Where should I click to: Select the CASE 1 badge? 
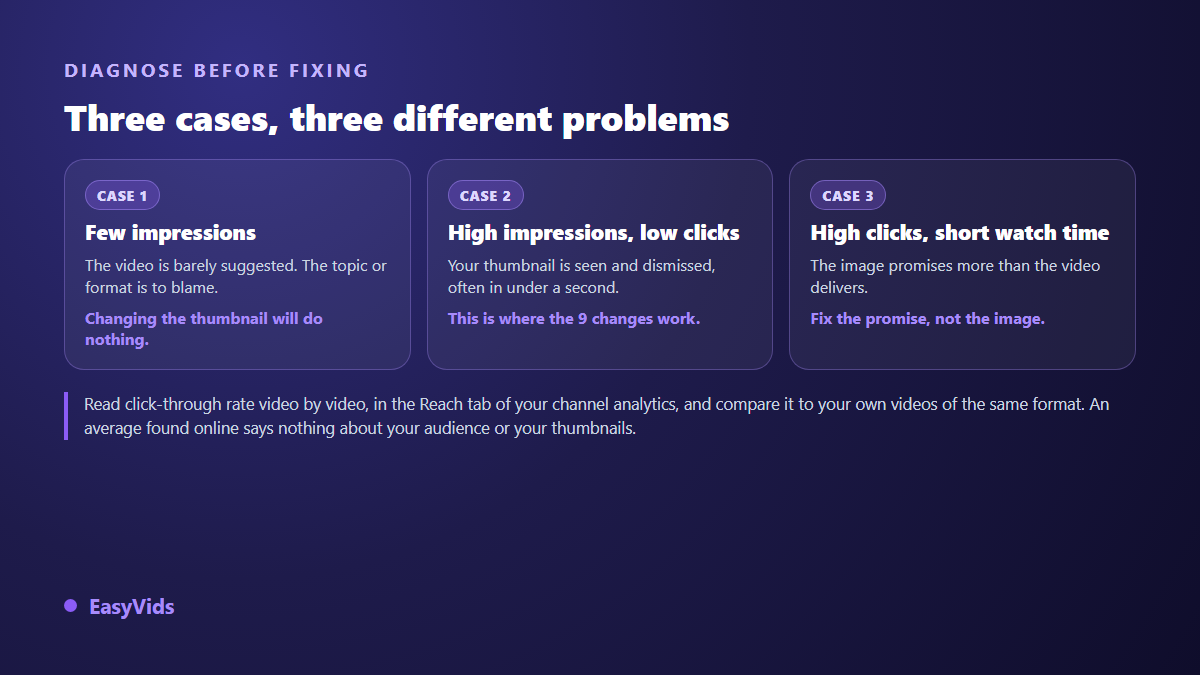point(122,196)
